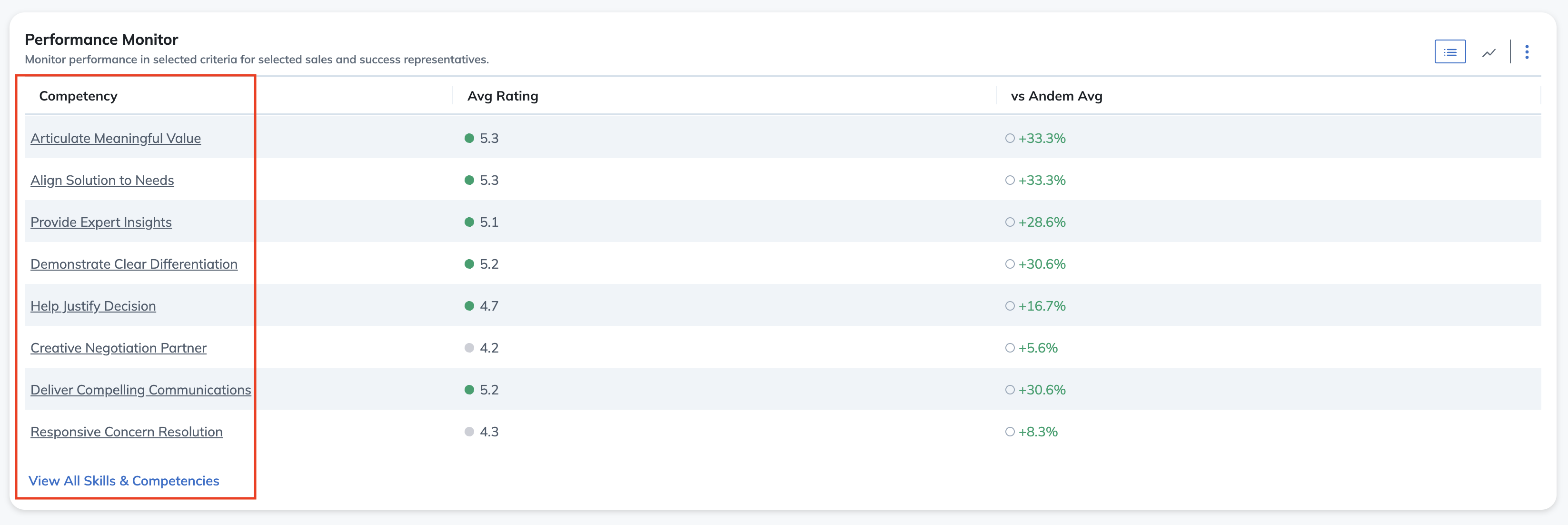
Task: Sort by the Avg Rating column header
Action: point(503,96)
